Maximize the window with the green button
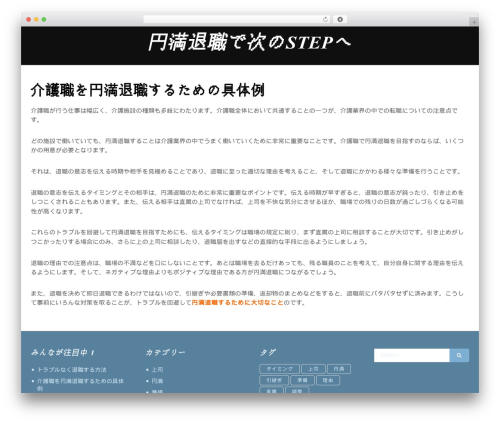 pos(44,19)
